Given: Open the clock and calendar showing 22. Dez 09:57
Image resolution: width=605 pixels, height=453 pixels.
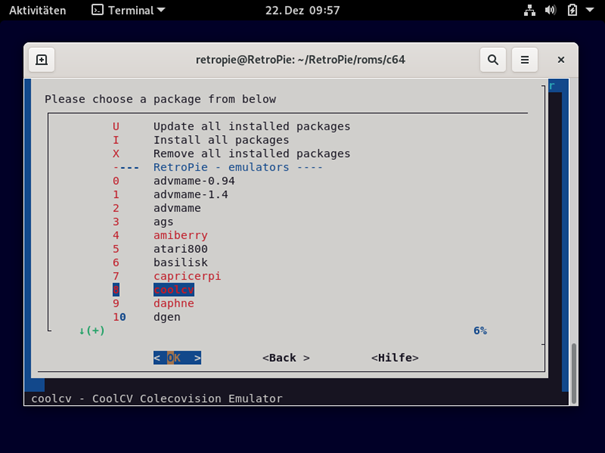Looking at the screenshot, I should 302,10.
